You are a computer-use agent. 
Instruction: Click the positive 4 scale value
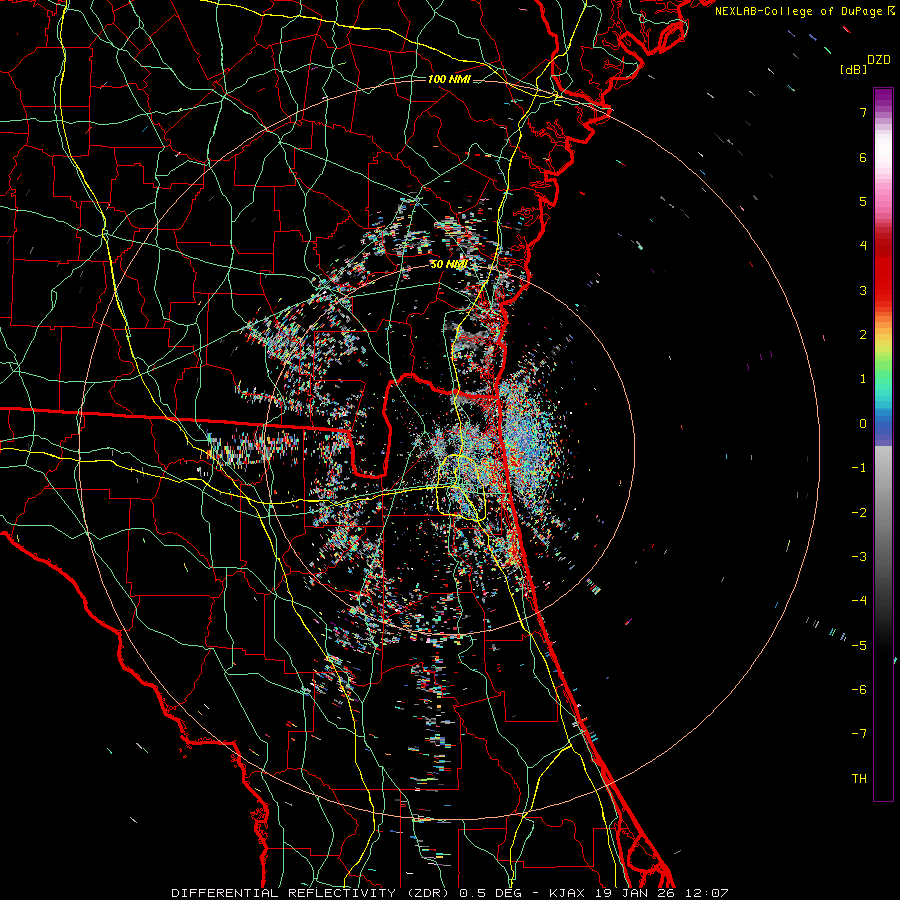[863, 246]
